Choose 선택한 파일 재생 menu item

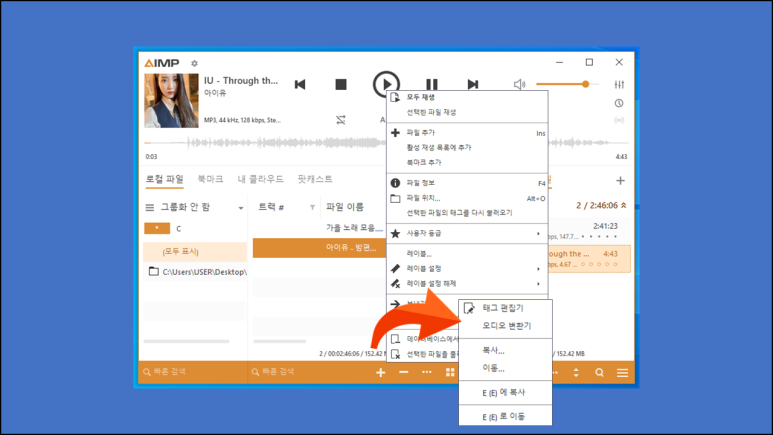click(467, 112)
